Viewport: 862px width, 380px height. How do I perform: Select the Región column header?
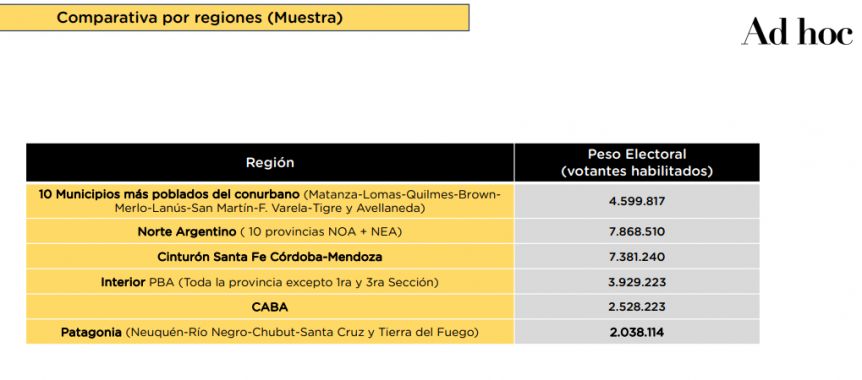coord(270,163)
